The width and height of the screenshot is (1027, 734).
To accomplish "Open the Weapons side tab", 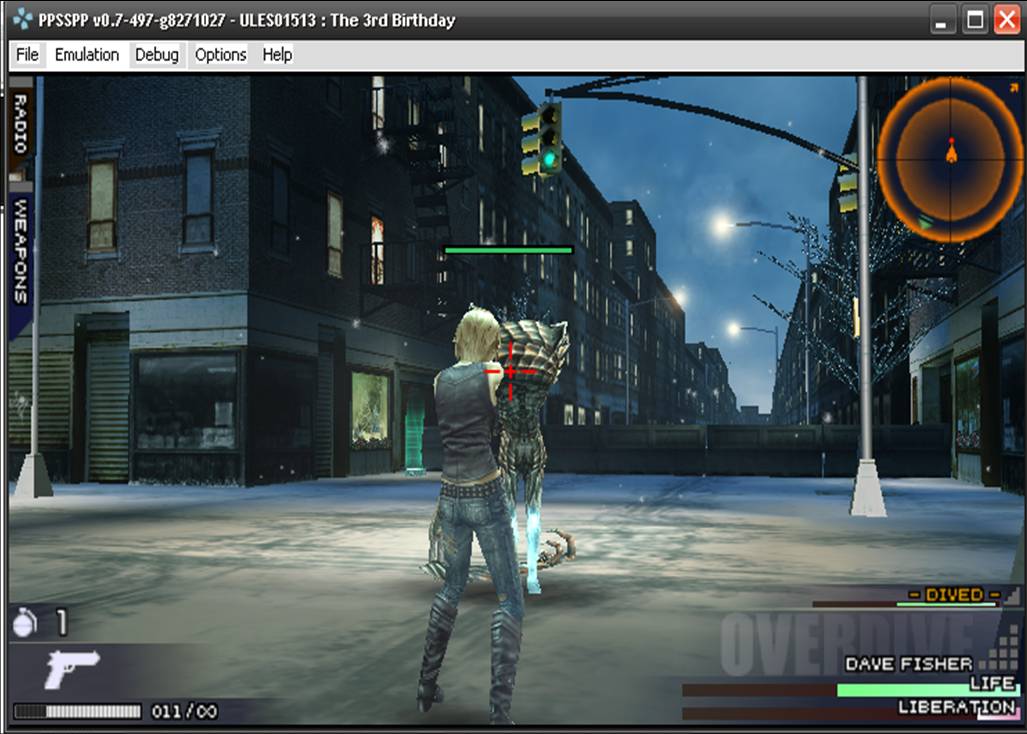I will click(x=20, y=250).
